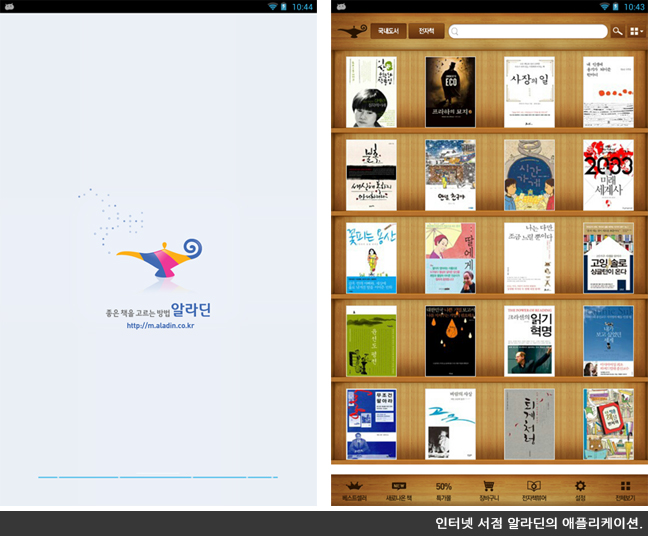This screenshot has height=536, width=648.
Task: Open the book cover with boy's portrait
Action: click(x=371, y=92)
